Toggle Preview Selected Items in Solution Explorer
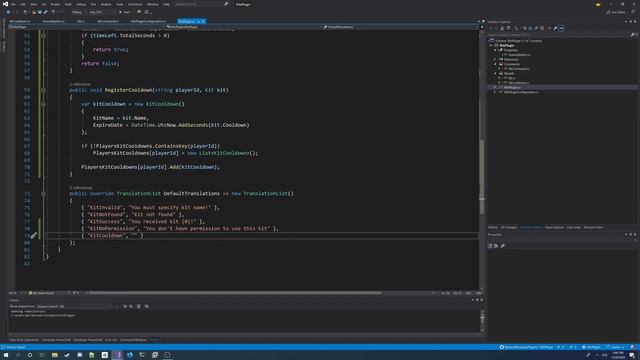640x360 pixels. pos(561,28)
